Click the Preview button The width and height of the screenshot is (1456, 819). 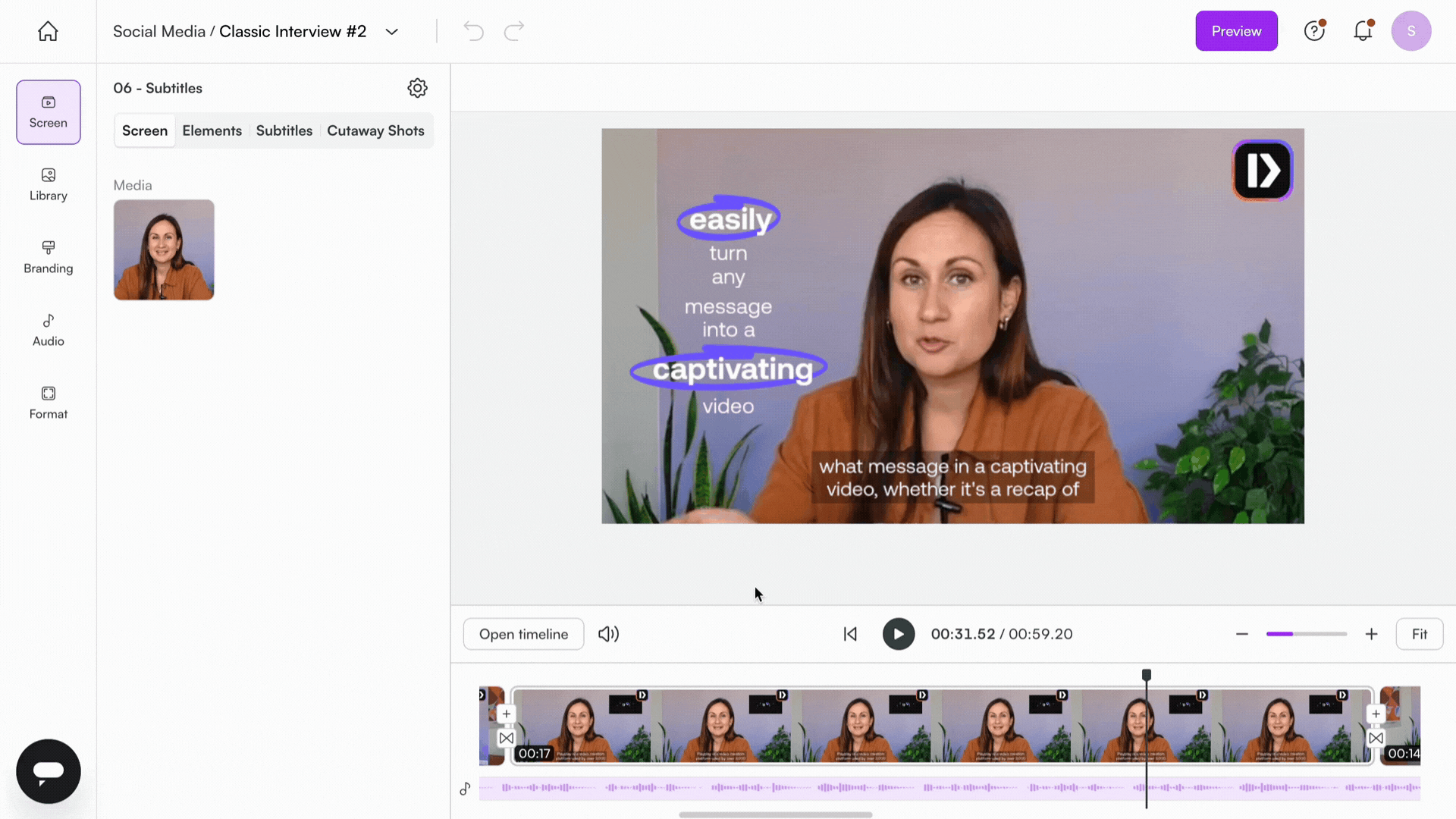[1236, 31]
